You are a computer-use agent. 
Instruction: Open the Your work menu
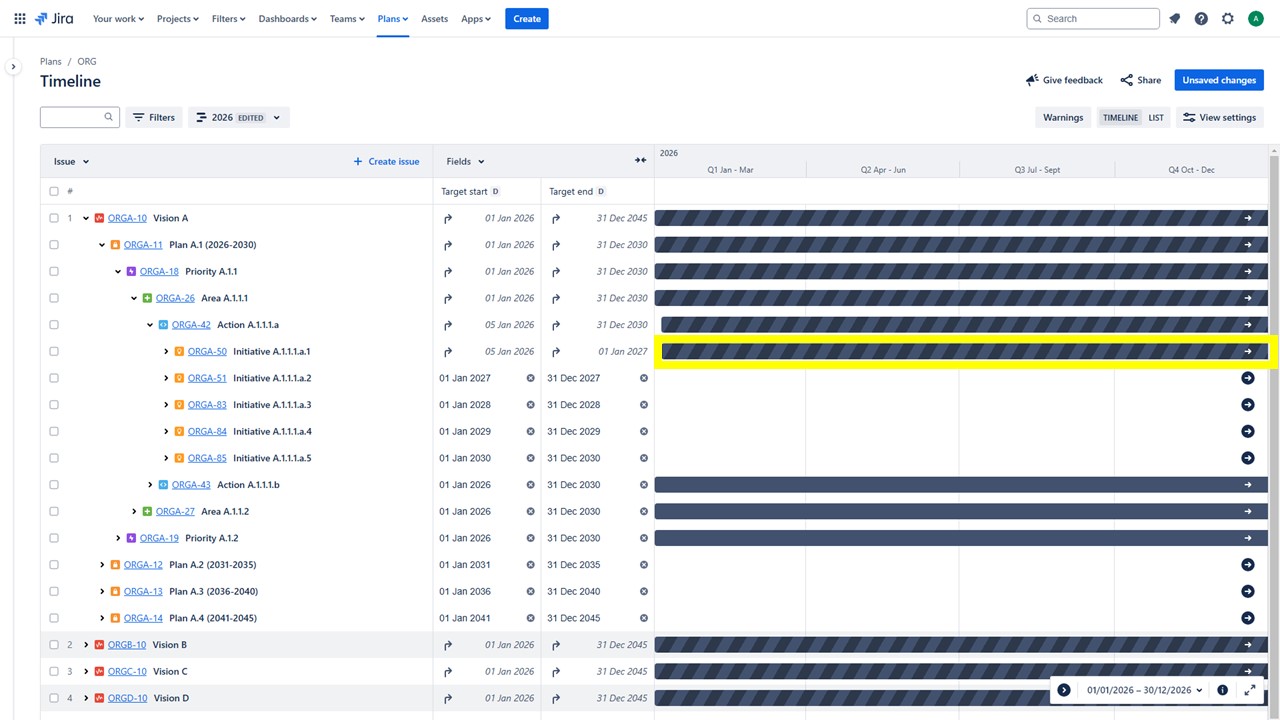click(x=118, y=18)
